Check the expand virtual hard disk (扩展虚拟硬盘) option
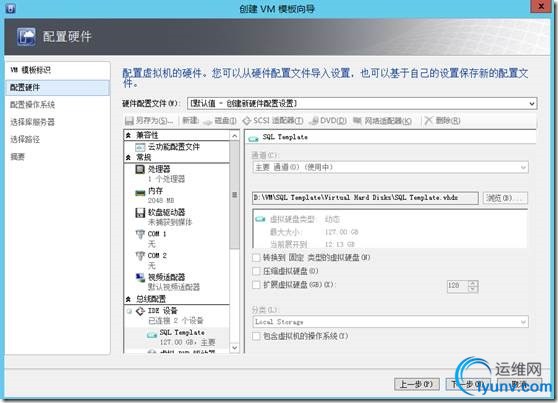Image resolution: width=558 pixels, height=403 pixels. (256, 284)
